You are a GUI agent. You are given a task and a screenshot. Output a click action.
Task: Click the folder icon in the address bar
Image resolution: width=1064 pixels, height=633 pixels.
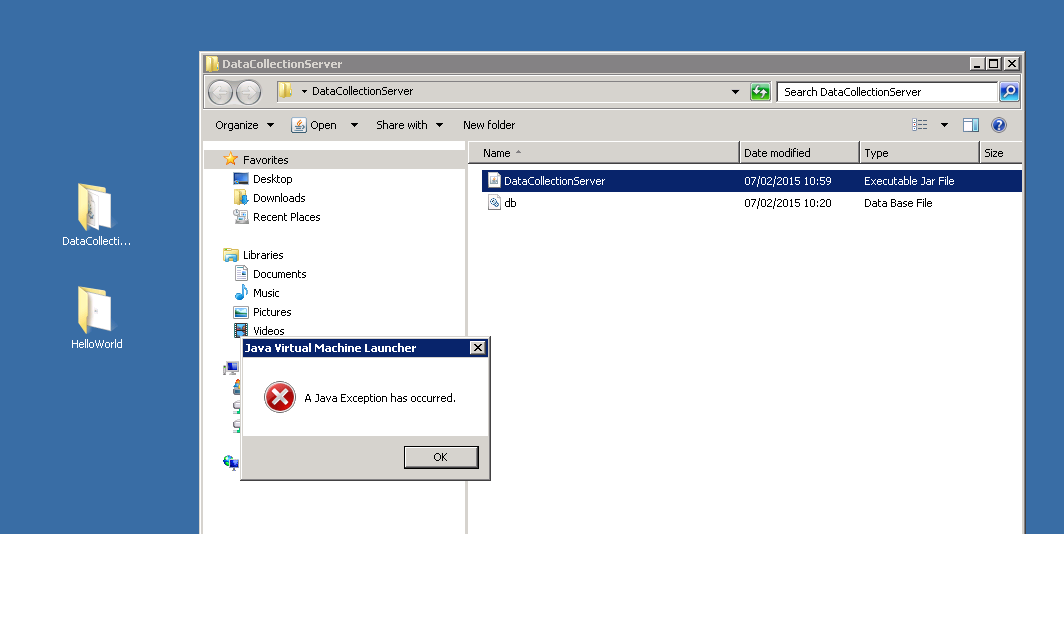(x=286, y=90)
